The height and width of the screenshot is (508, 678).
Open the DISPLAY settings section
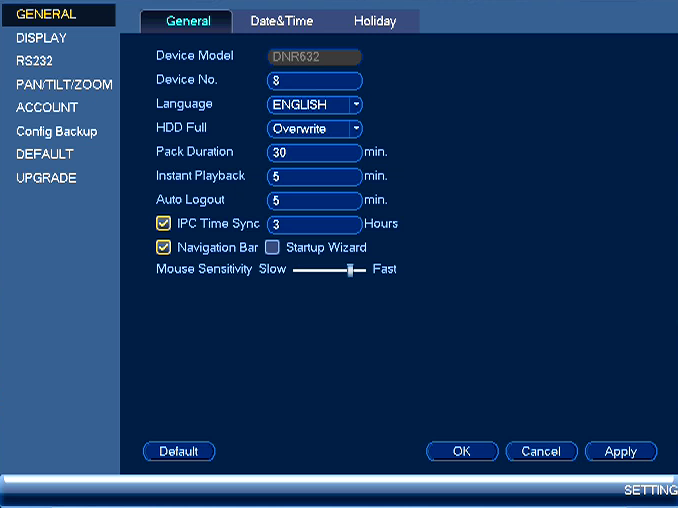41,38
